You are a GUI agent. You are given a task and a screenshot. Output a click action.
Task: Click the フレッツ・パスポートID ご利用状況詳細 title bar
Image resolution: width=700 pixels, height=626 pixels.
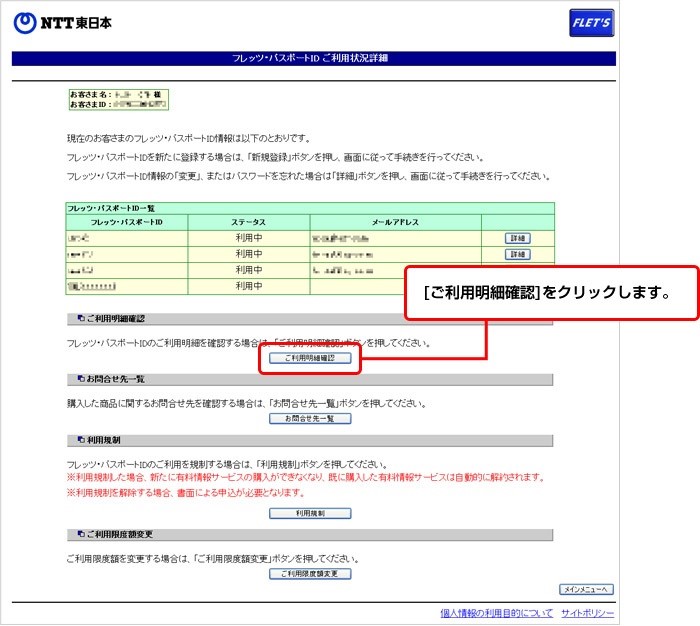[x=314, y=59]
